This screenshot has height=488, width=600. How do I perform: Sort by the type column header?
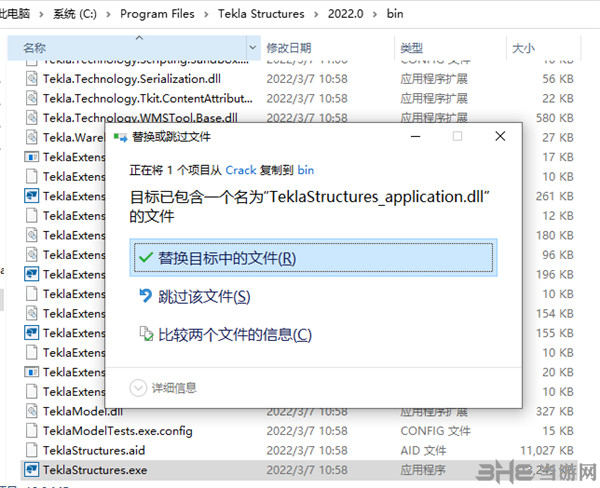click(411, 48)
